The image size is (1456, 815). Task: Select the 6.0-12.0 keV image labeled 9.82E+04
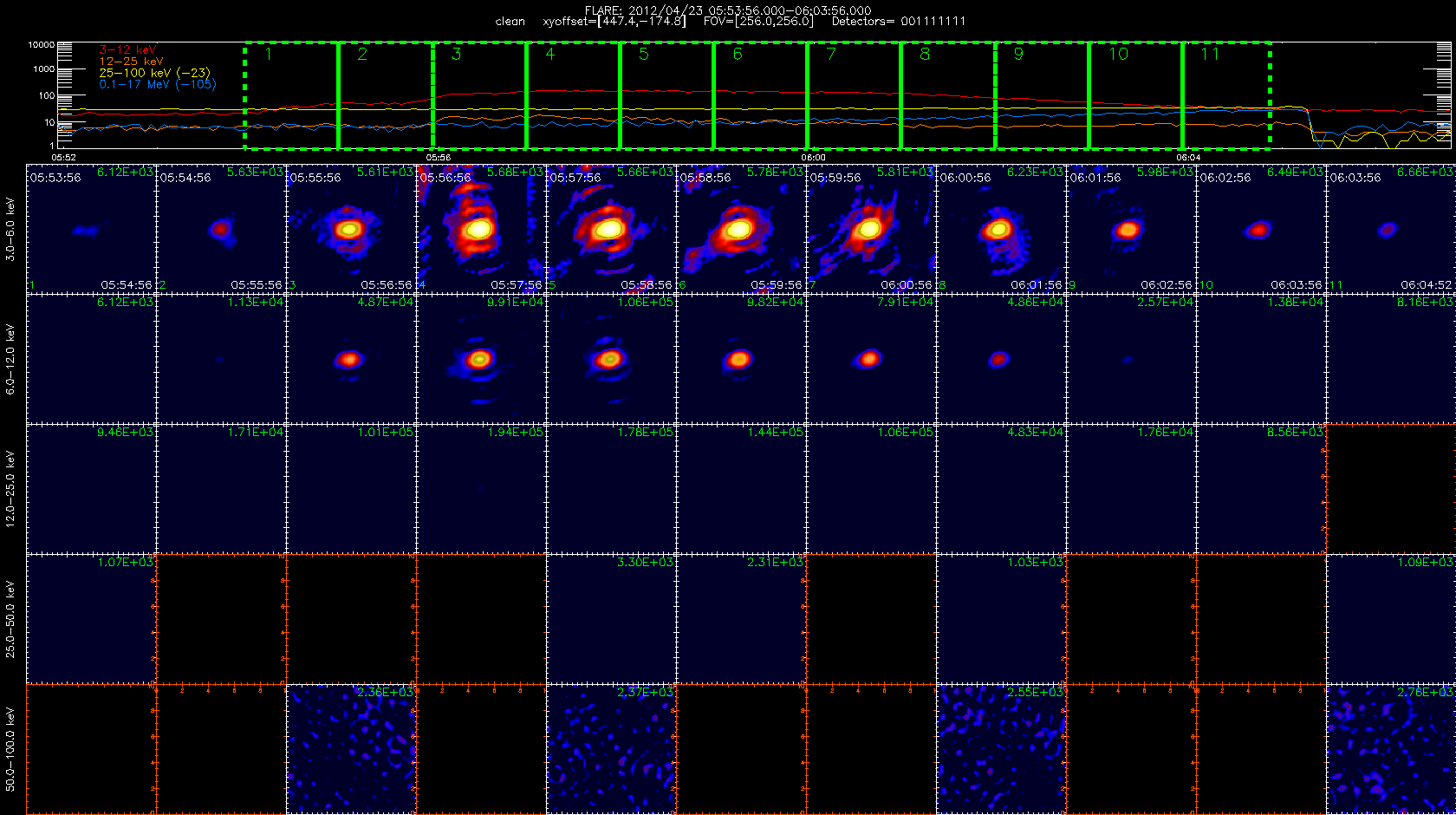point(741,359)
